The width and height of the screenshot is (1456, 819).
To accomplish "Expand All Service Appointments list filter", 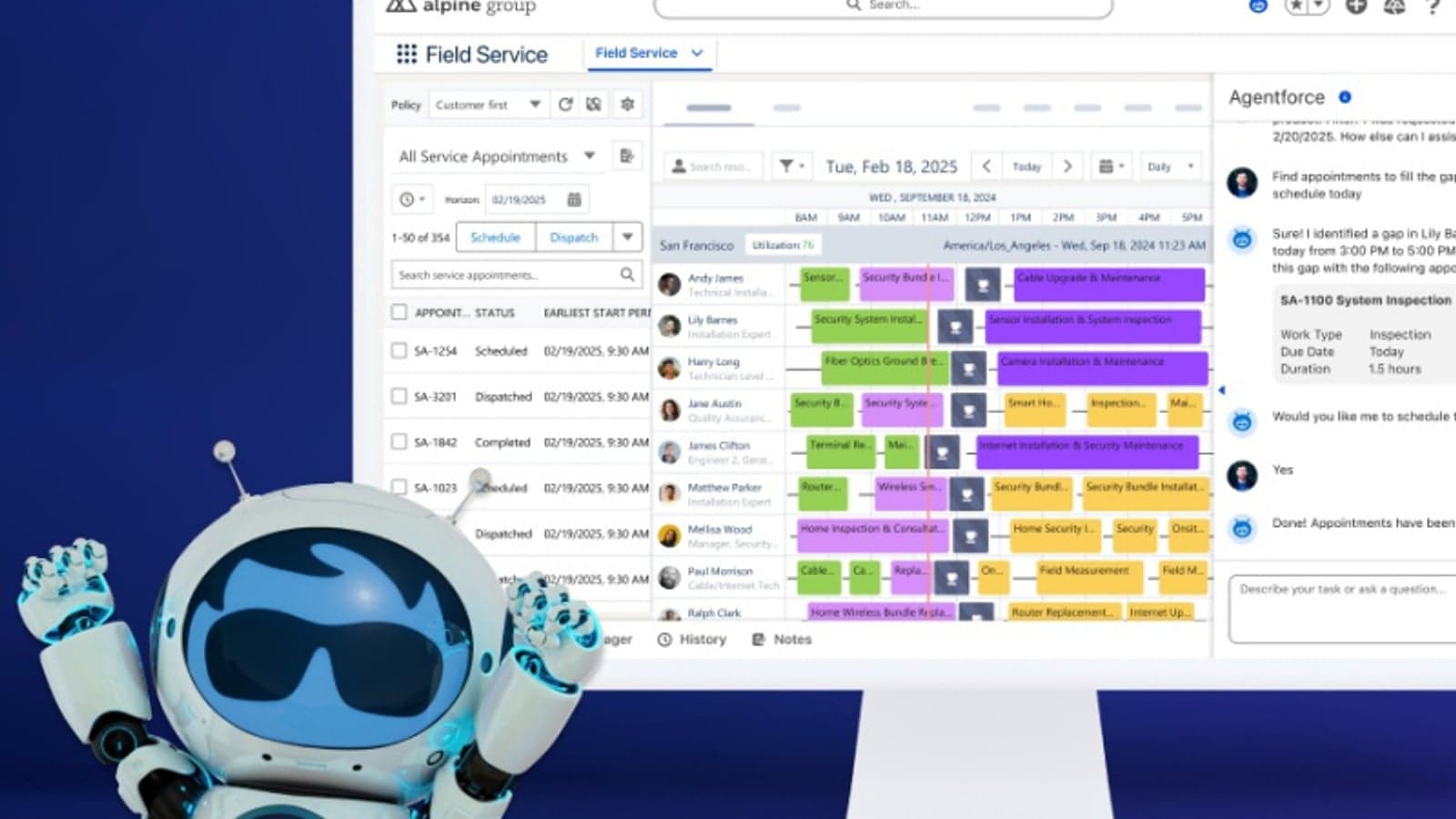I will tap(590, 156).
